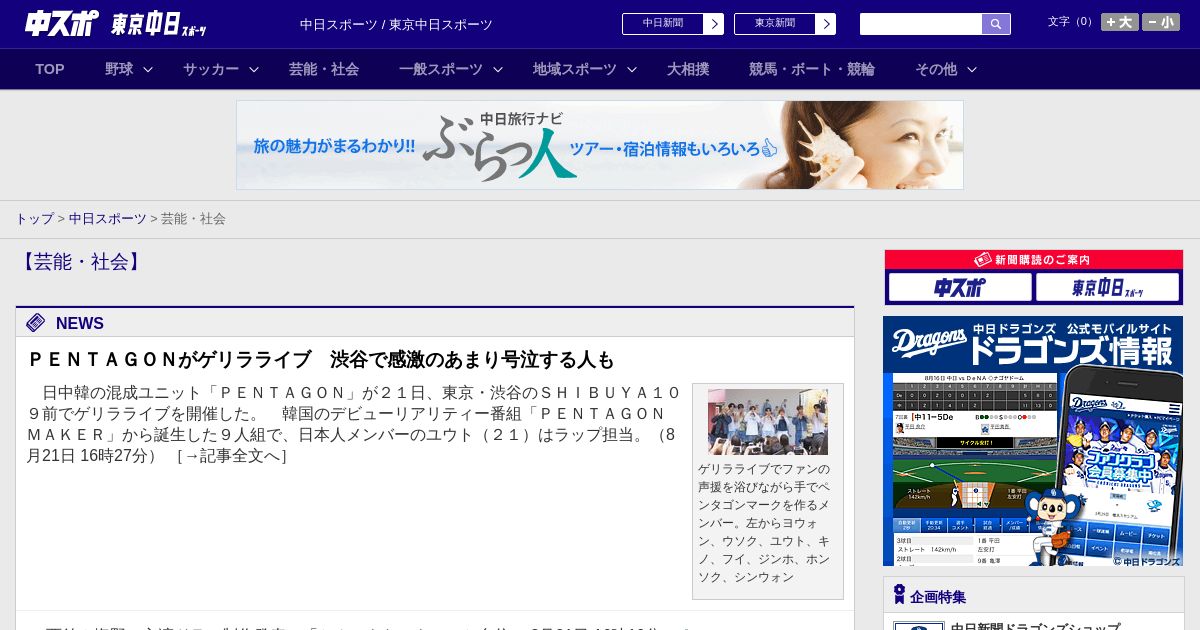Image resolution: width=1200 pixels, height=630 pixels.
Task: Open the その他 menu
Action: click(936, 69)
